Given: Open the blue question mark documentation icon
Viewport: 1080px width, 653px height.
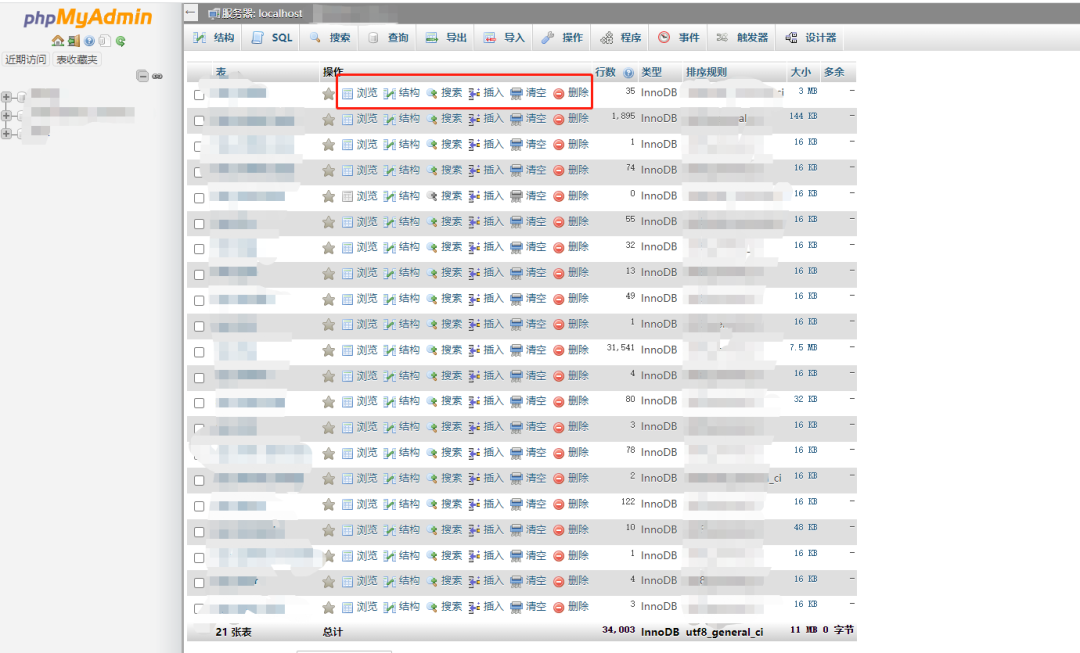Looking at the screenshot, I should click(90, 41).
